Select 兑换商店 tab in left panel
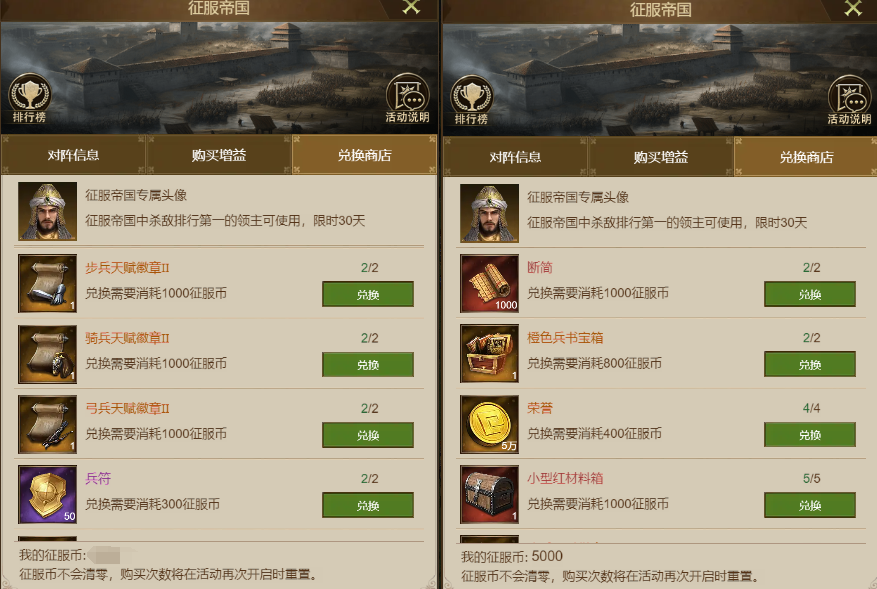The height and width of the screenshot is (589, 877). click(x=364, y=155)
